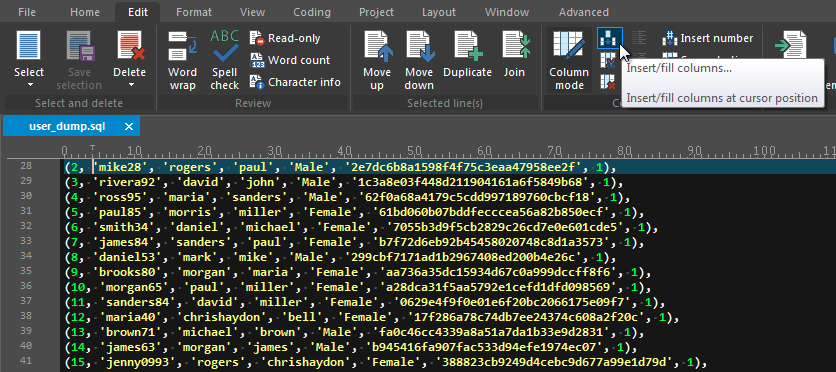Select the Edit ribbon tab
The width and height of the screenshot is (836, 372).
pos(138,12)
